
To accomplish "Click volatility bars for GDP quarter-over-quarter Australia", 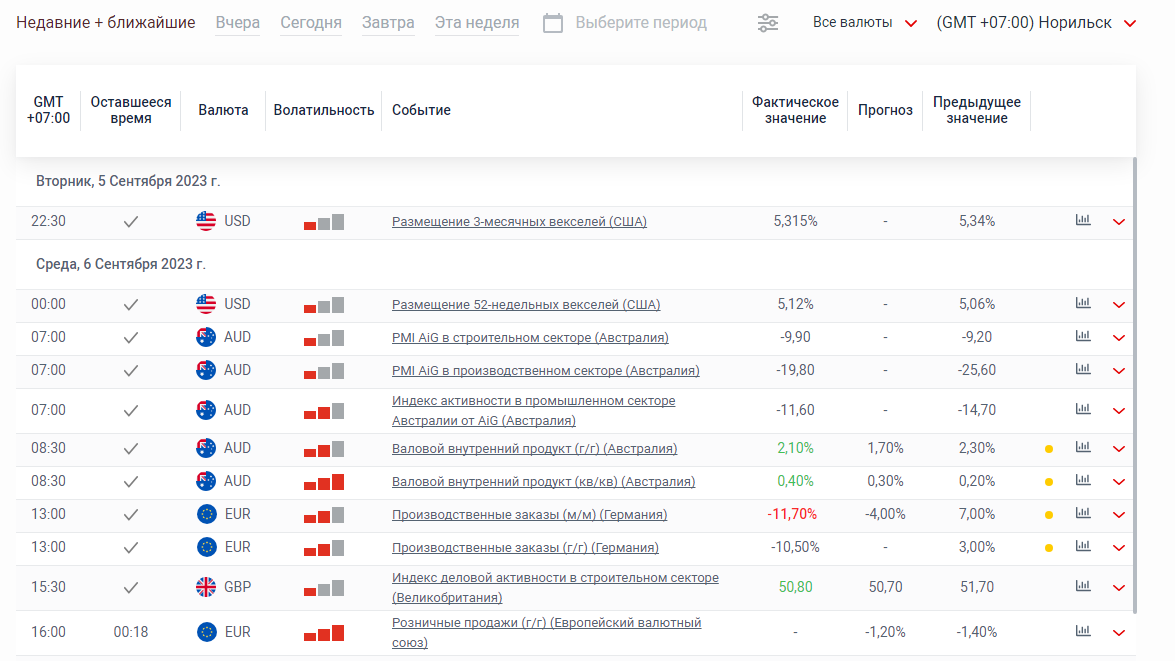I will [324, 482].
